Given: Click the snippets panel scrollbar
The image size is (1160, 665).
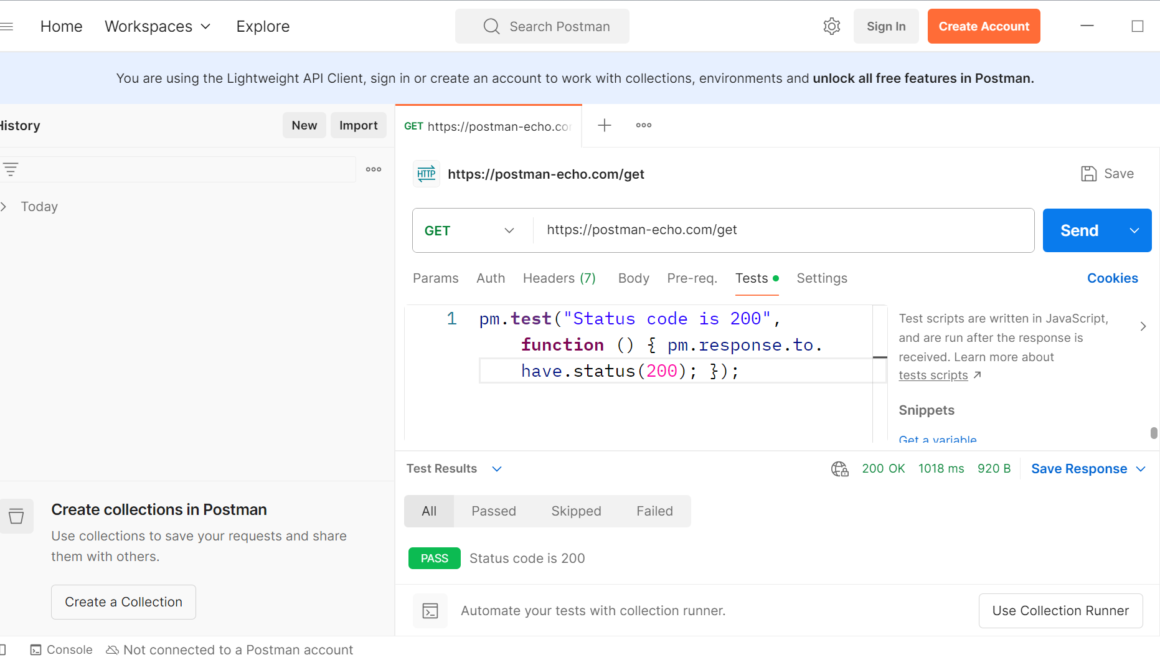Looking at the screenshot, I should pos(1153,433).
